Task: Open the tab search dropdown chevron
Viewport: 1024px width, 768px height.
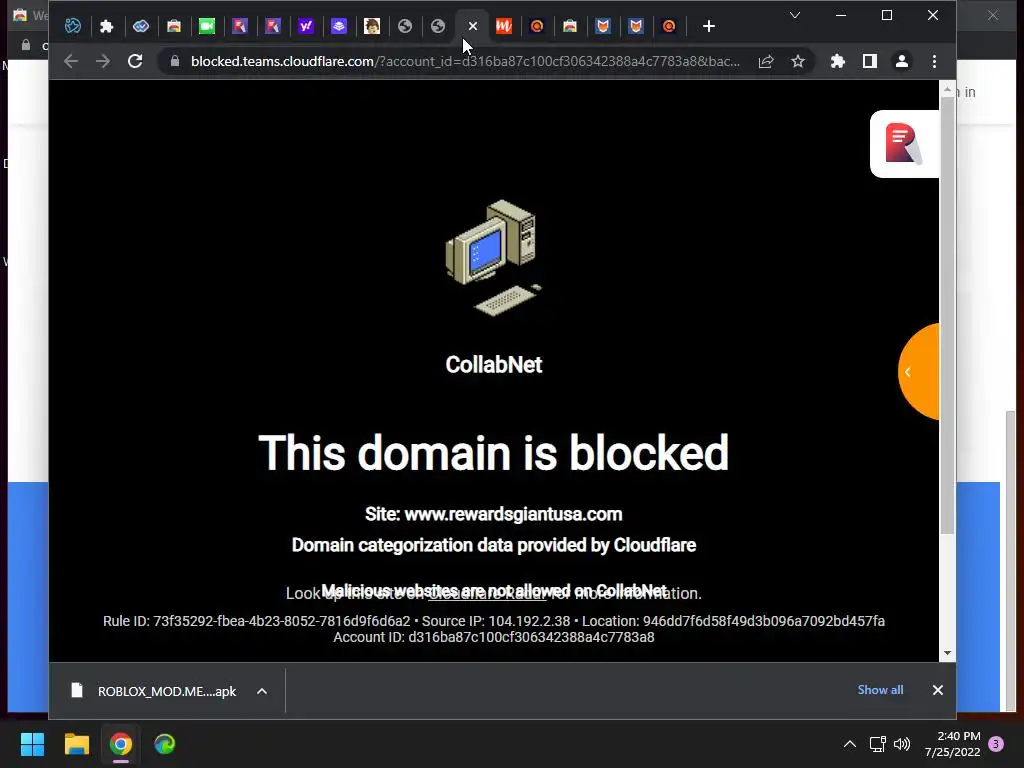Action: click(x=795, y=15)
